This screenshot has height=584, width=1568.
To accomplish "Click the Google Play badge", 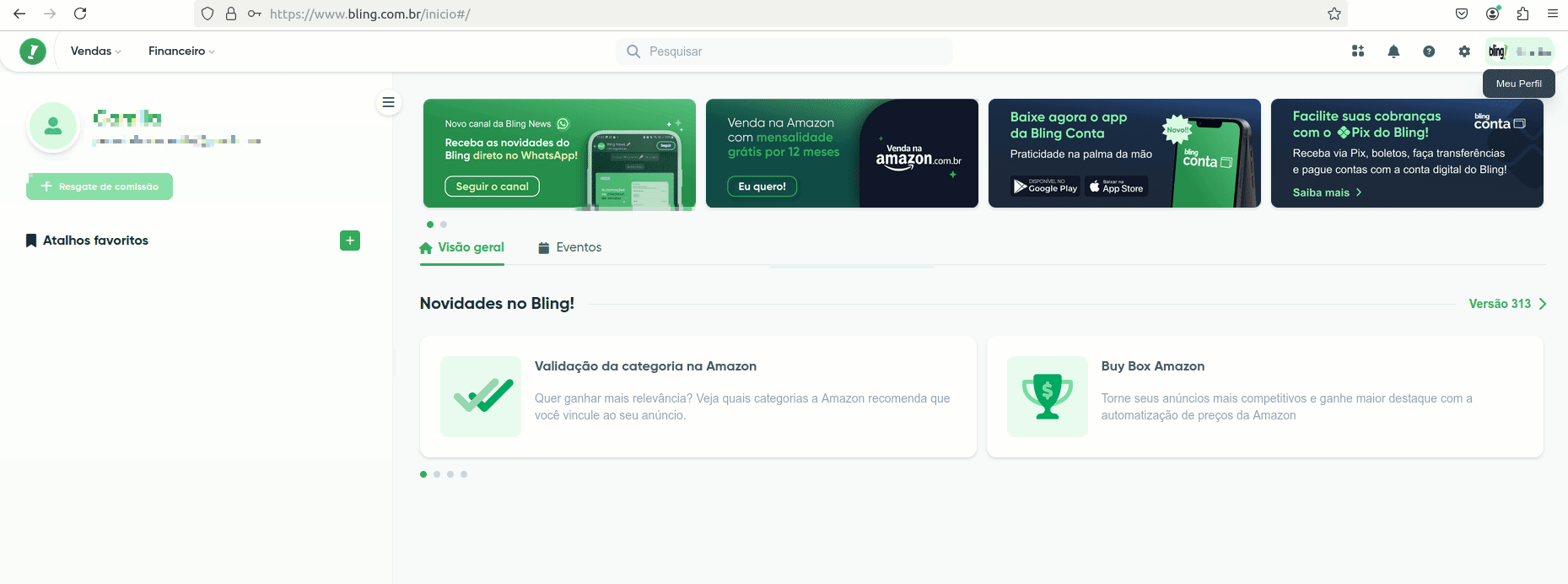I will click(1046, 187).
